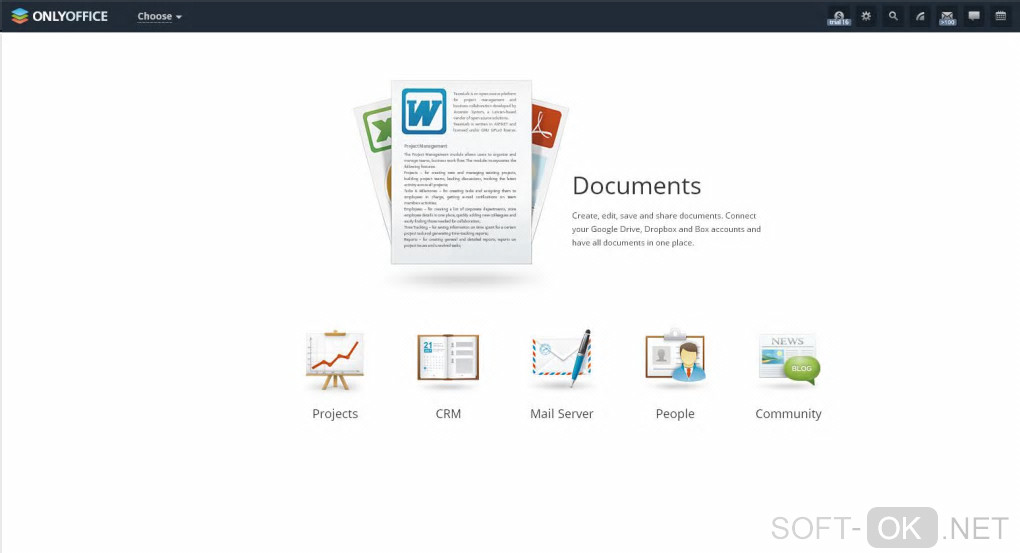This screenshot has width=1020, height=553.
Task: Open the calendar icon in header
Action: [x=1000, y=16]
